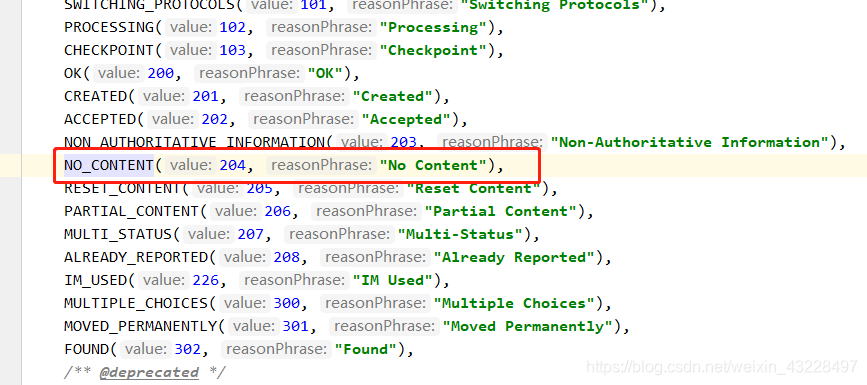Select the ACCEPTED enum constant name
Image resolution: width=867 pixels, height=385 pixels.
100,119
